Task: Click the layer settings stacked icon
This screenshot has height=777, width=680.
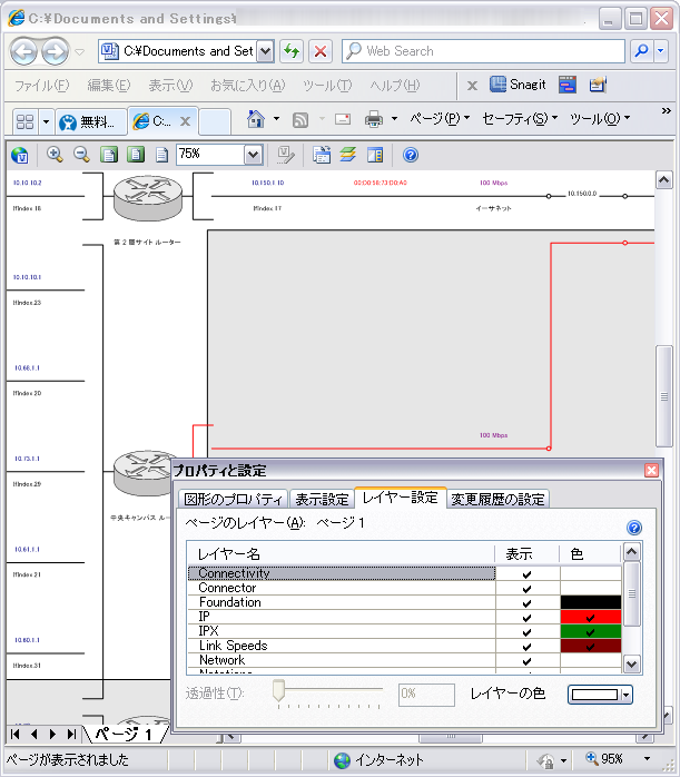Action: pyautogui.click(x=348, y=155)
